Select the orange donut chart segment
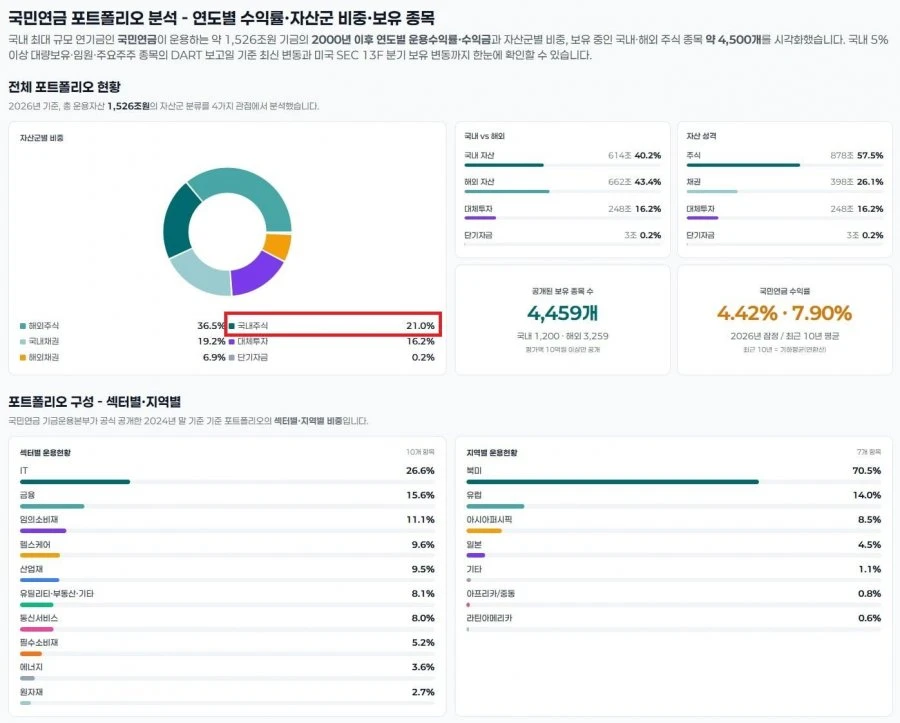The height and width of the screenshot is (723, 900). [278, 246]
